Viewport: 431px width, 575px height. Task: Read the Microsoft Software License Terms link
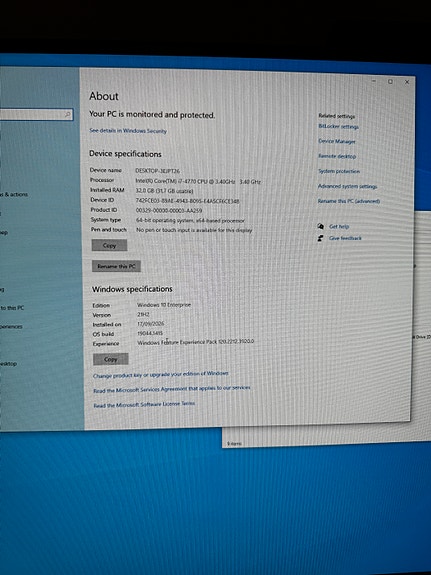[144, 404]
